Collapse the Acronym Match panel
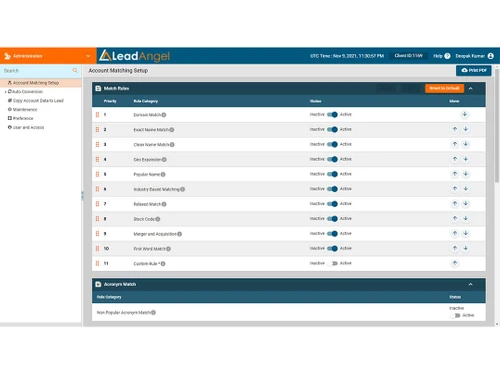 [471, 284]
